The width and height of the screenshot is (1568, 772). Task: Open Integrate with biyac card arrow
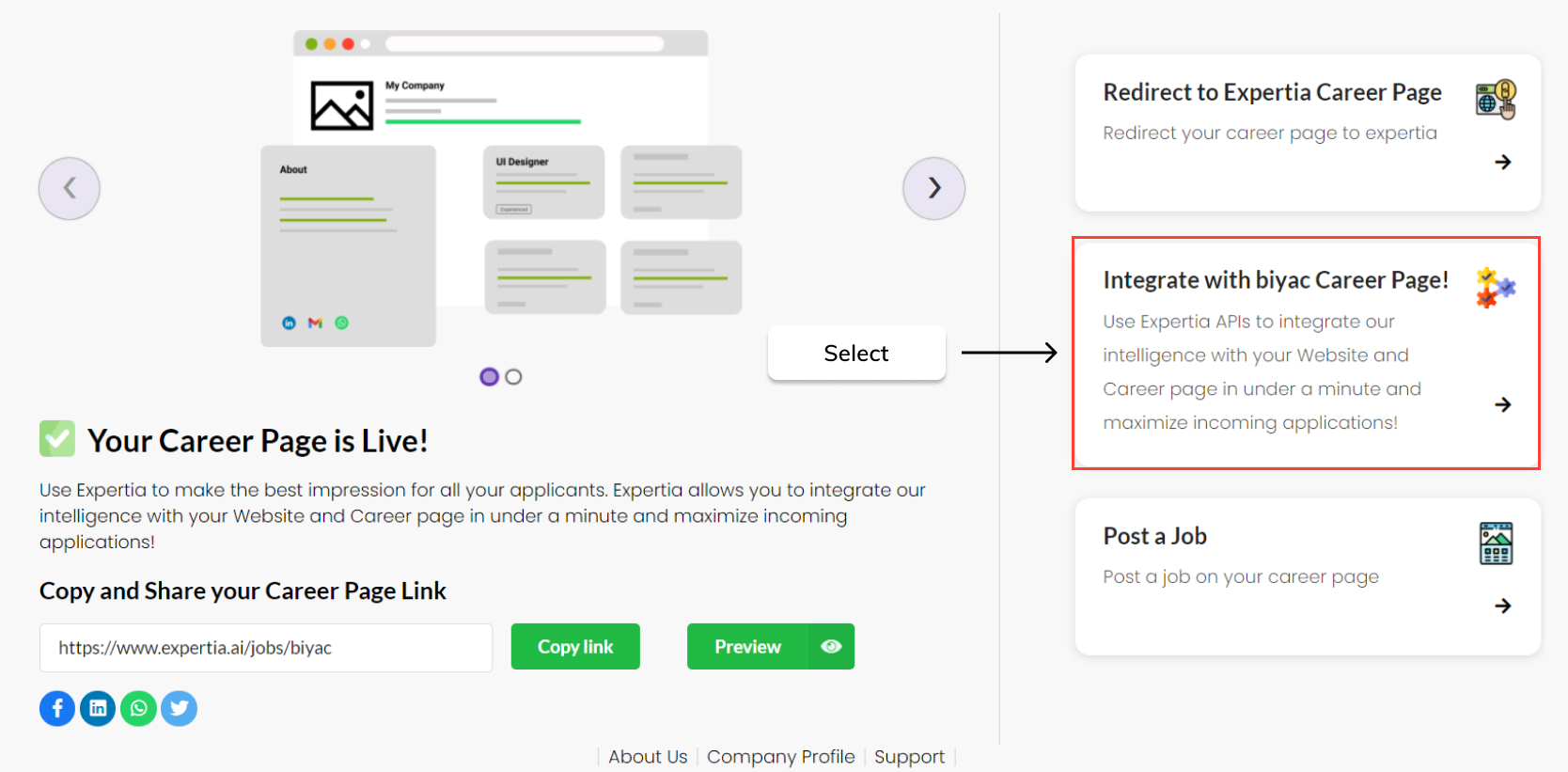coord(1502,404)
